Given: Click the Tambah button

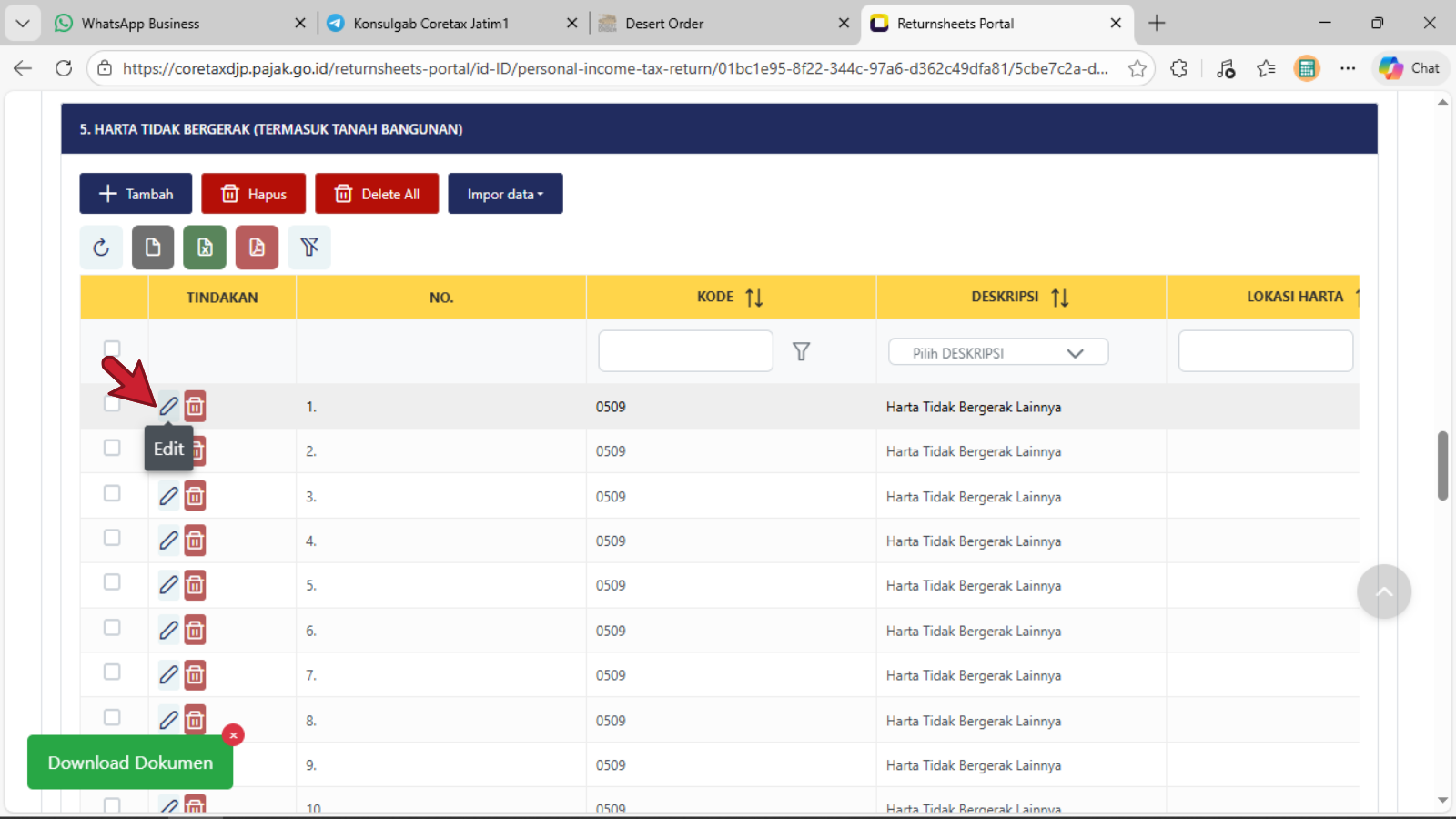Looking at the screenshot, I should [x=136, y=194].
